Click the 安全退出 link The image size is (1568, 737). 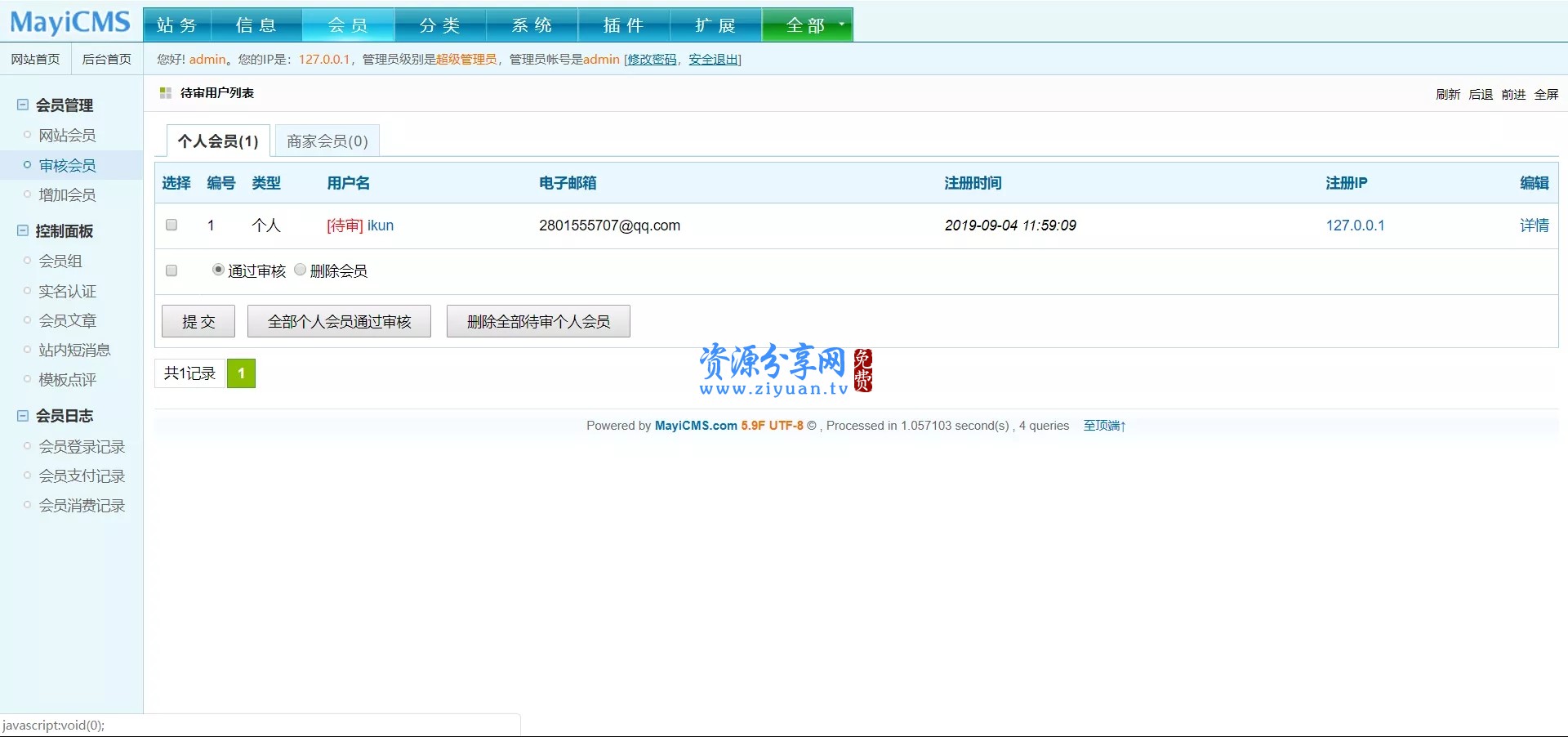point(713,59)
